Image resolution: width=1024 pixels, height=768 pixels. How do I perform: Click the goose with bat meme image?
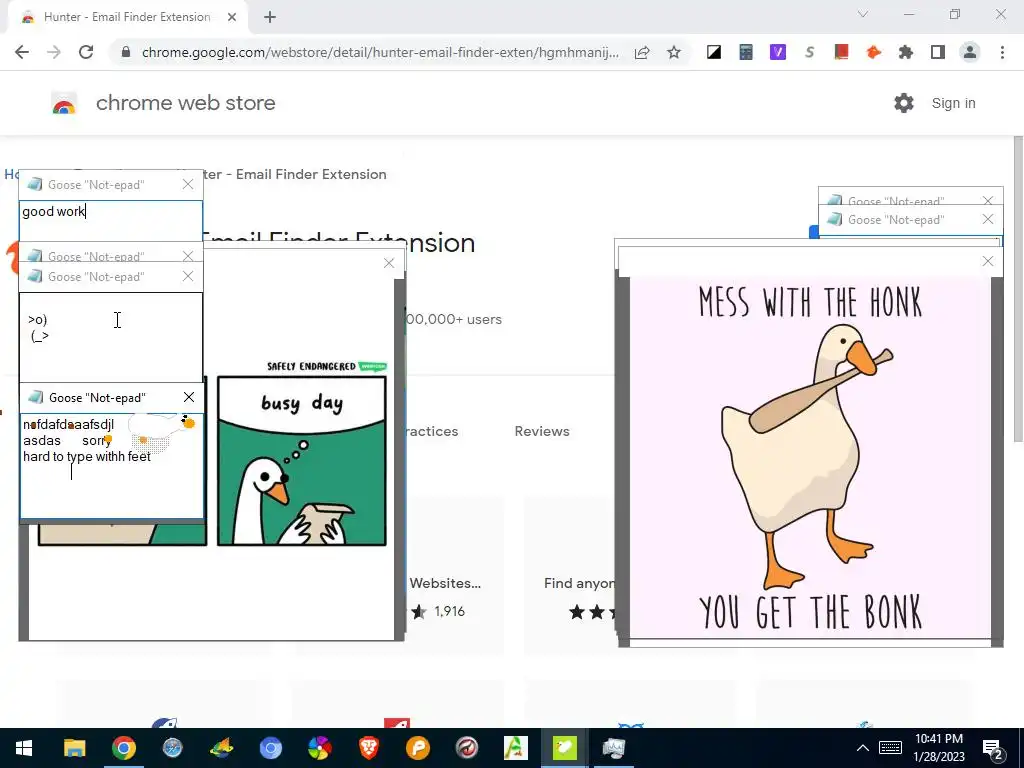click(x=810, y=457)
